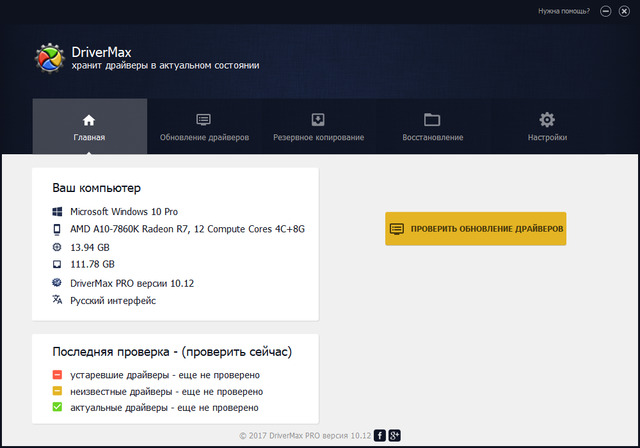Image resolution: width=640 pixels, height=448 pixels.
Task: Click the disk icon beside 111.78 GB
Action: point(56,265)
